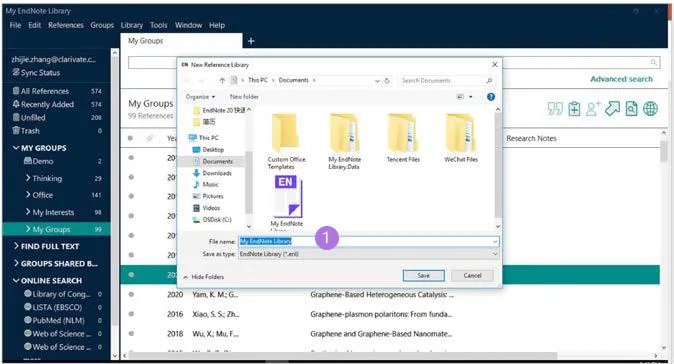Viewport: 674px width, 364px height.
Task: Click the Save button
Action: (423, 275)
